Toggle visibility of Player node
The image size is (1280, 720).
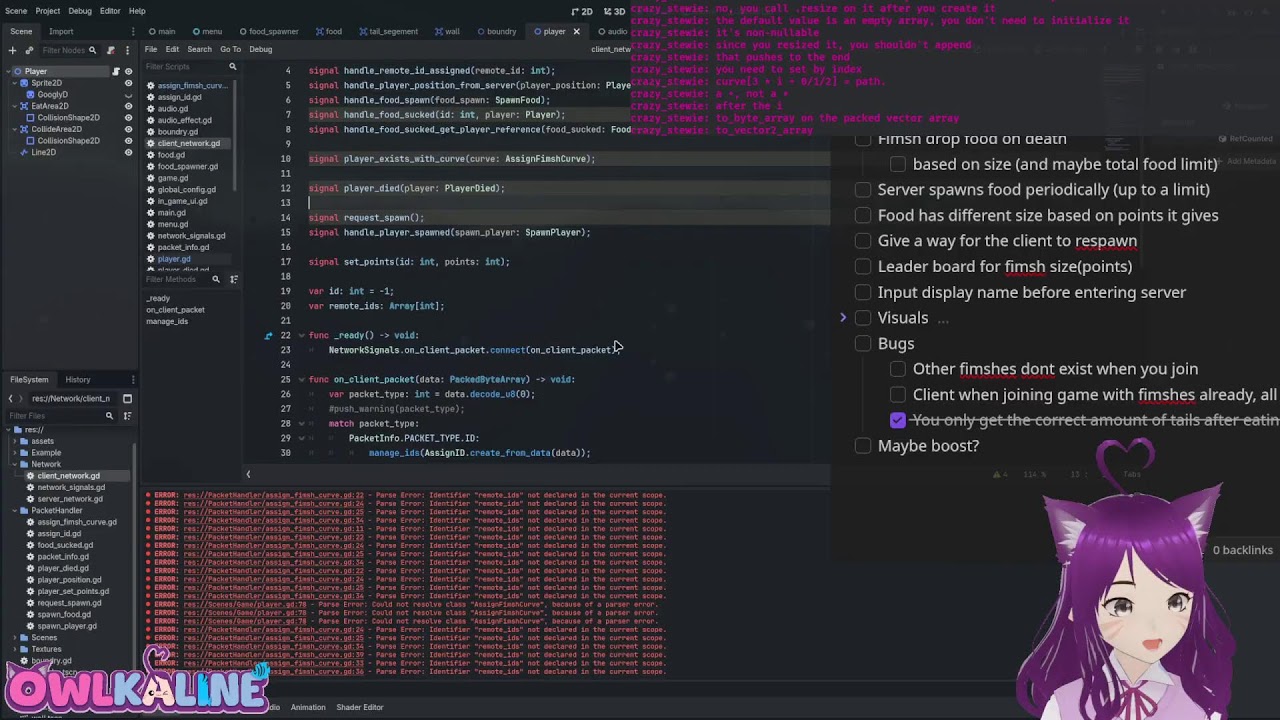pyautogui.click(x=128, y=71)
